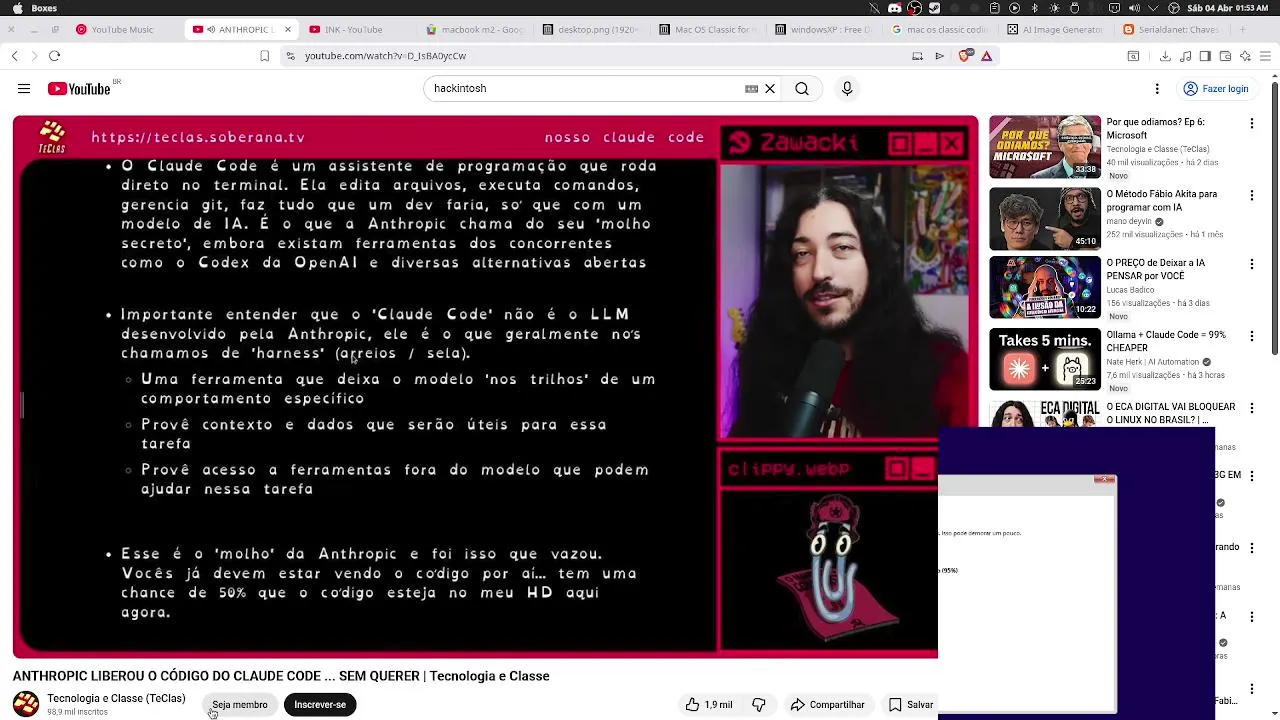Switch to the macbook m2 Google tab

tap(475, 29)
